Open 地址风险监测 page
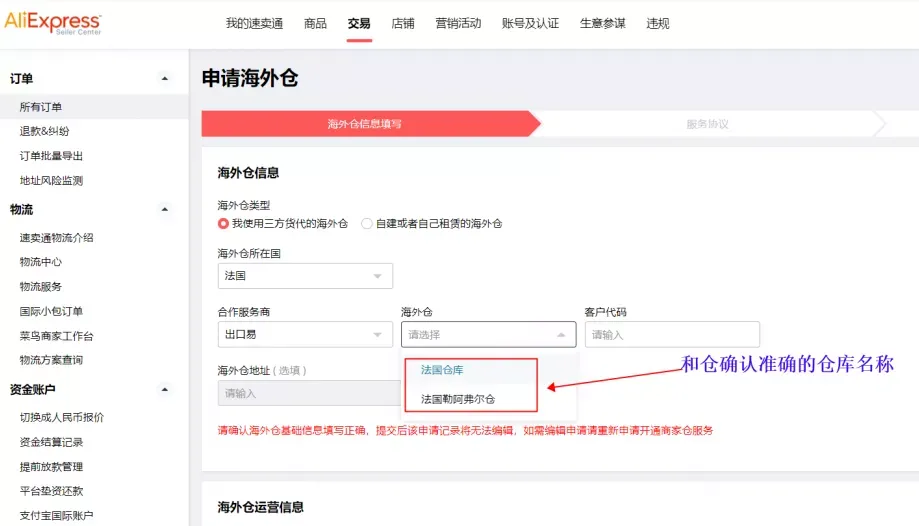Image resolution: width=919 pixels, height=526 pixels. pyautogui.click(x=51, y=180)
